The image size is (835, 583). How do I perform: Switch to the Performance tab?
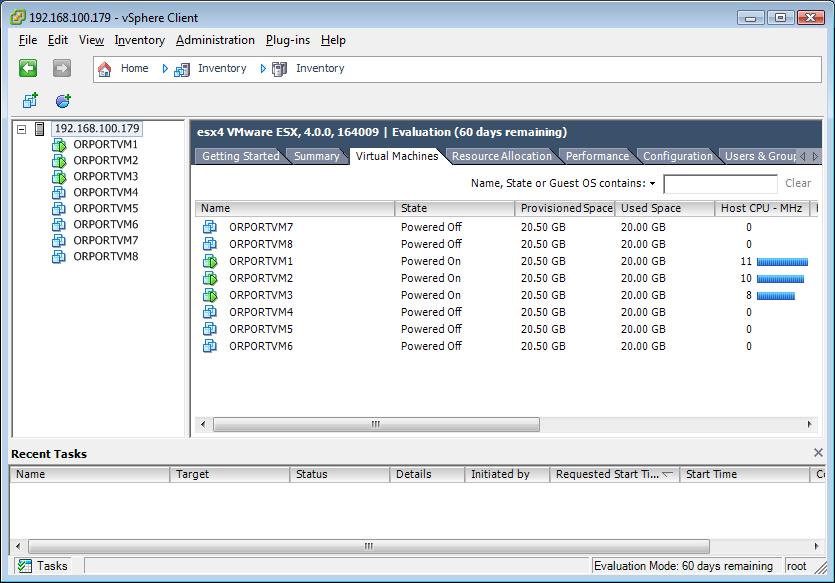click(597, 156)
